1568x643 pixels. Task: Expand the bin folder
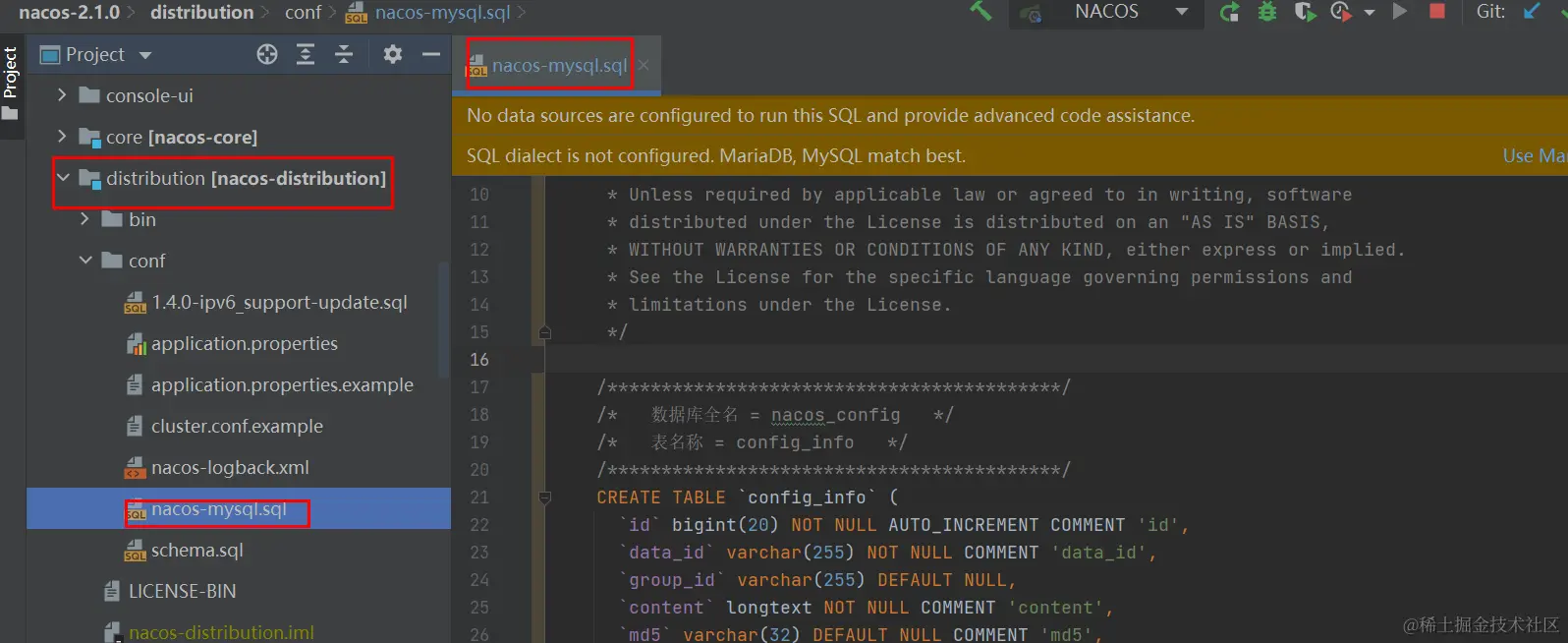(84, 219)
